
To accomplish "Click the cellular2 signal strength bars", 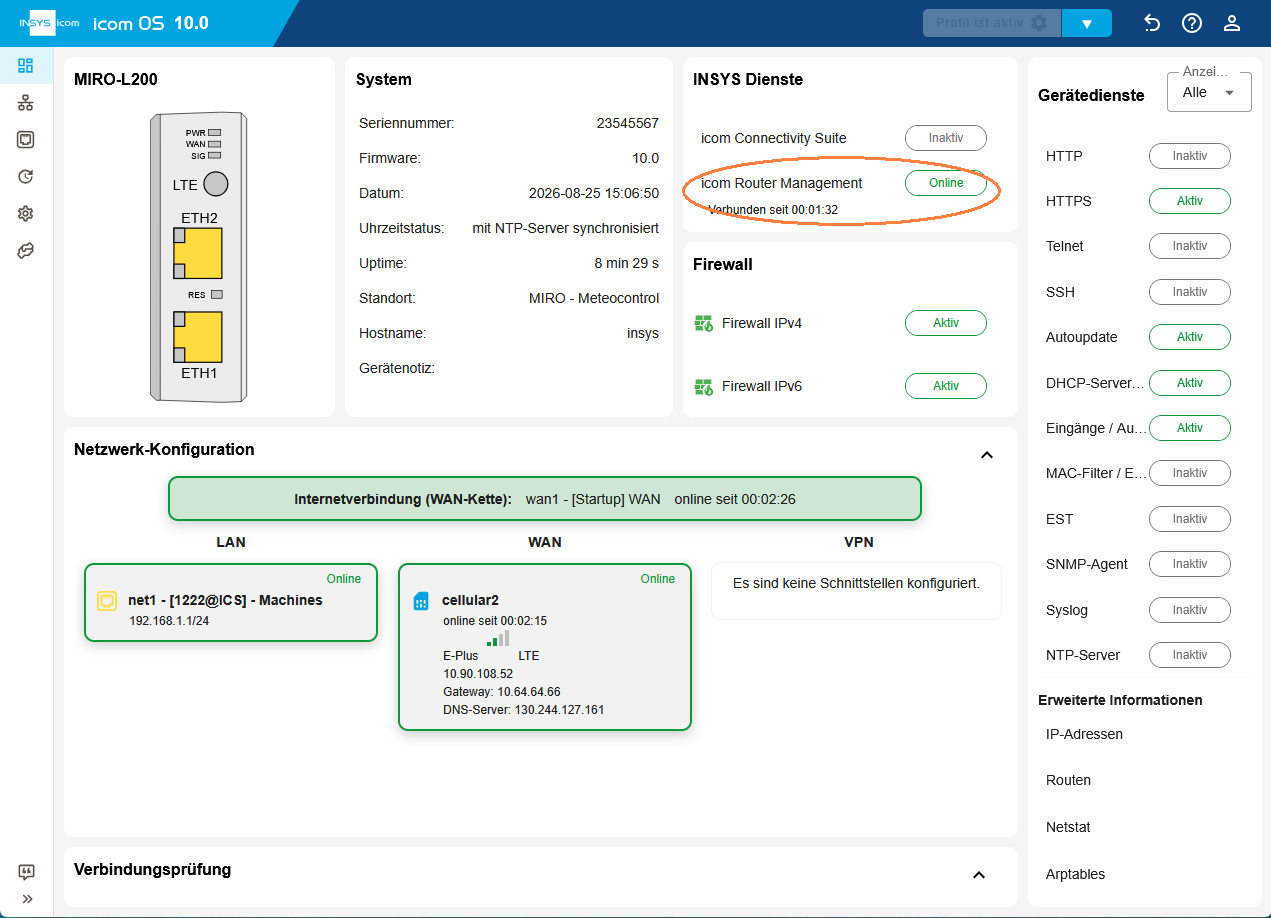I will click(498, 638).
